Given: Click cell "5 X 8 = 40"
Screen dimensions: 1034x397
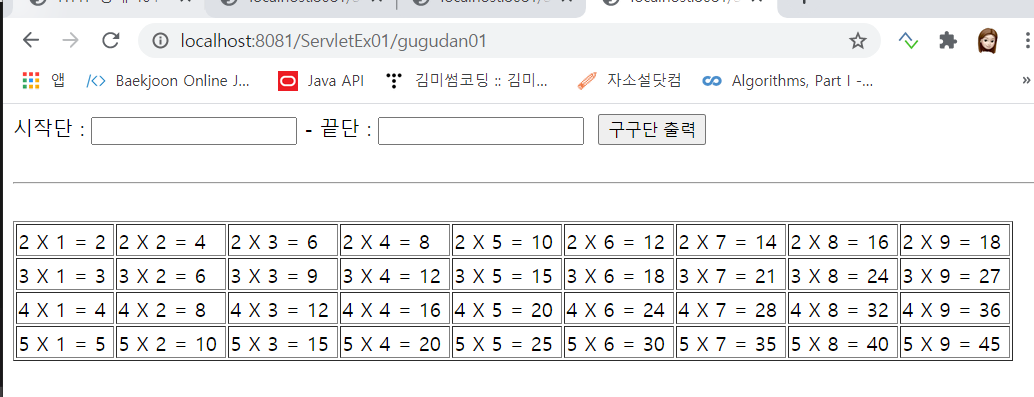Looking at the screenshot, I should coord(843,342).
